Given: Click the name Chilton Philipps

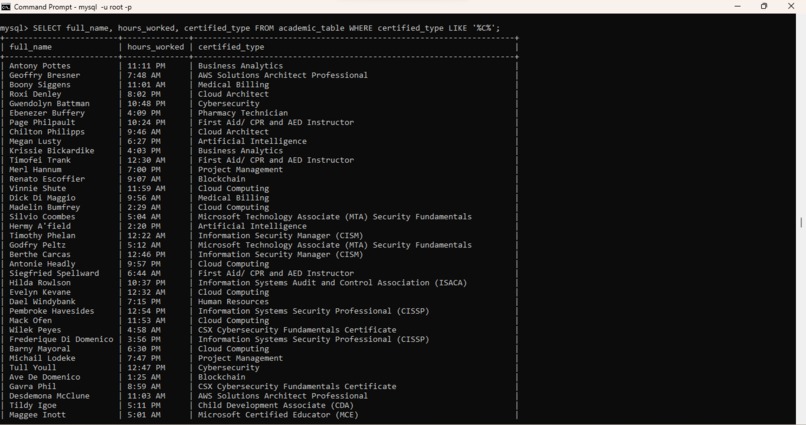Looking at the screenshot, I should (47, 132).
